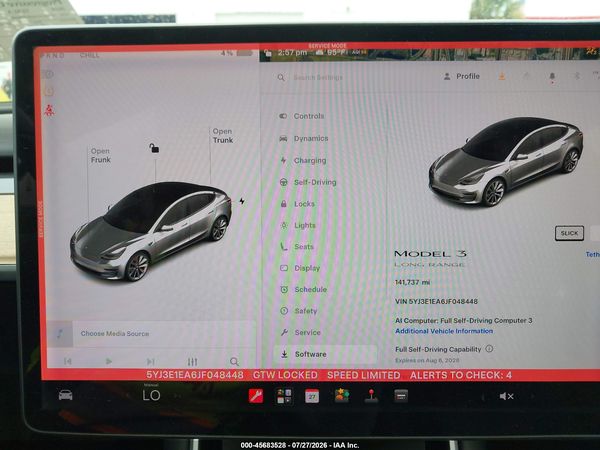Image resolution: width=600 pixels, height=450 pixels.
Task: Tap the orange software download icon
Action: point(502,77)
